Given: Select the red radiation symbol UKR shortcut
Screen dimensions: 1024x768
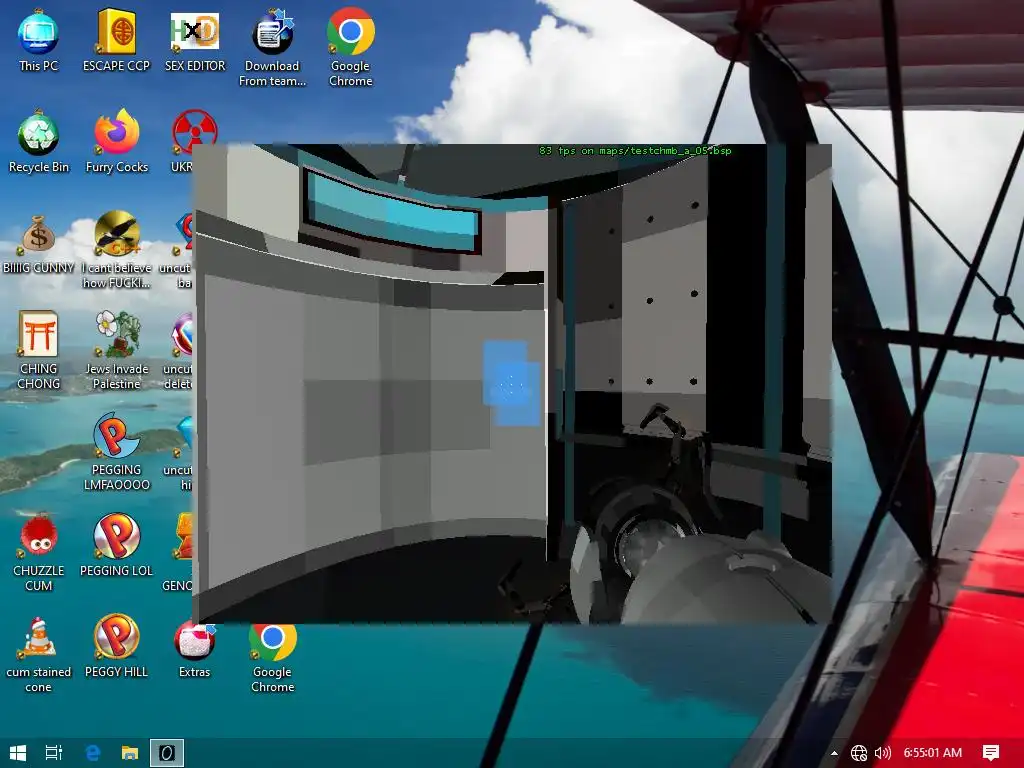Looking at the screenshot, I should (193, 142).
